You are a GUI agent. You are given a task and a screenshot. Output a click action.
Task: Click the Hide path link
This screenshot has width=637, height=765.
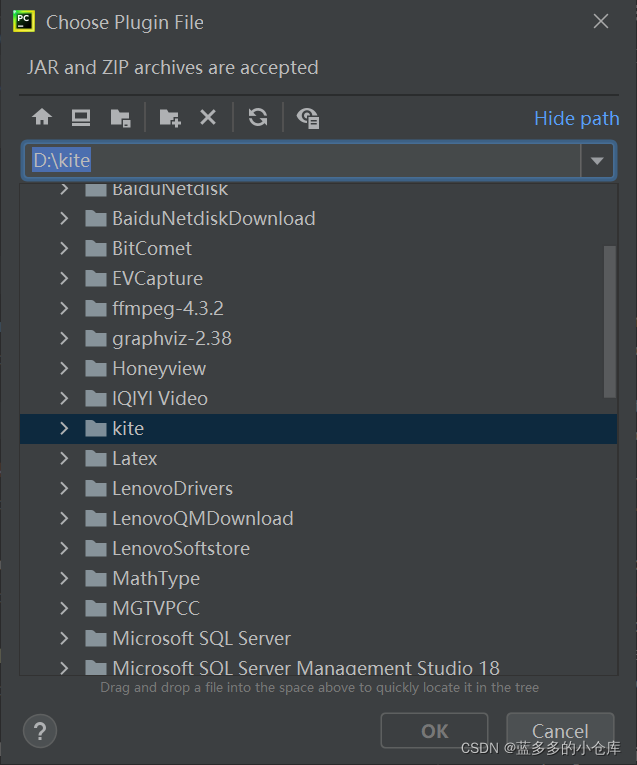pyautogui.click(x=576, y=118)
